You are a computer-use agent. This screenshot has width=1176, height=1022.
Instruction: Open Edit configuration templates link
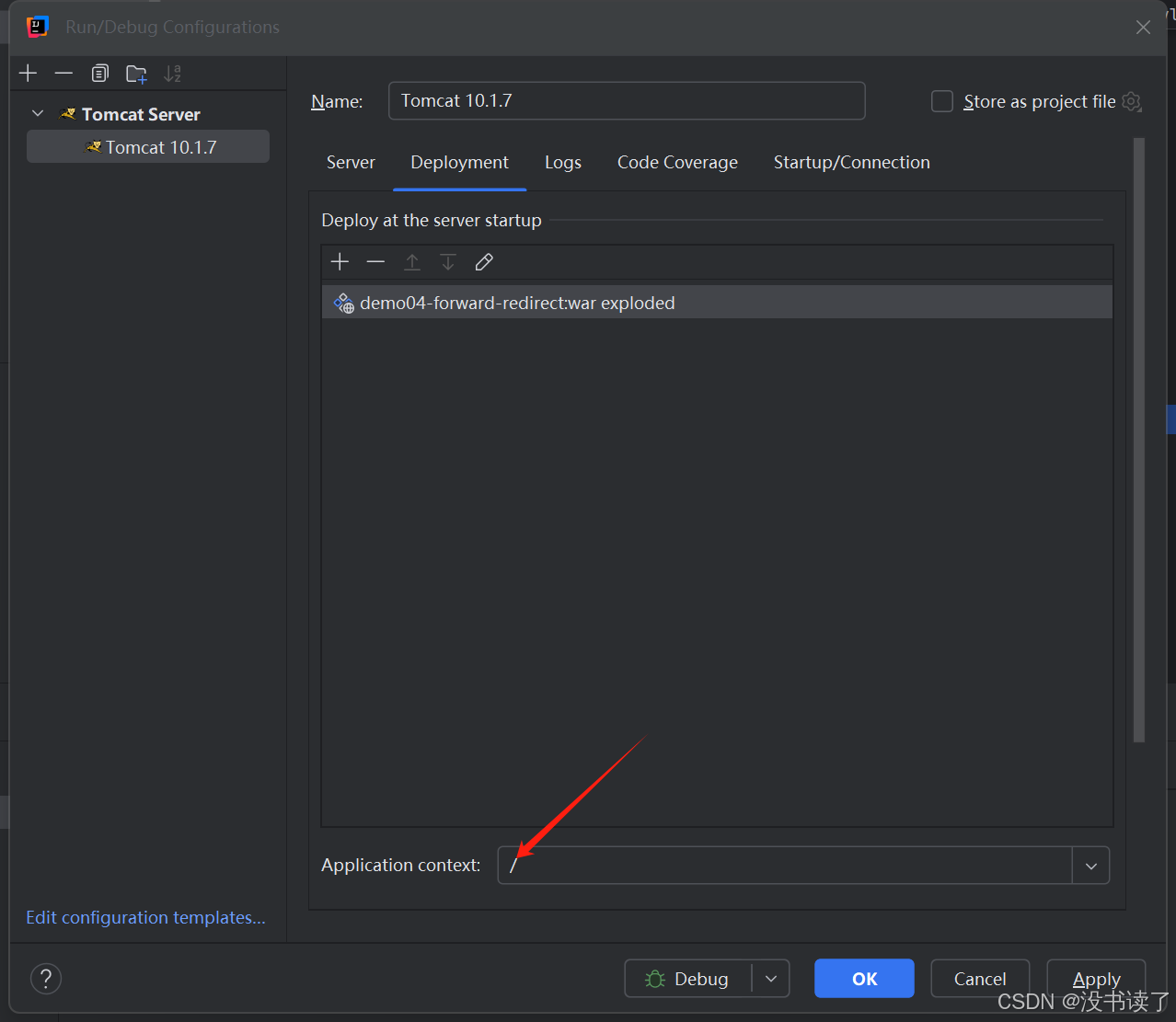click(x=145, y=917)
